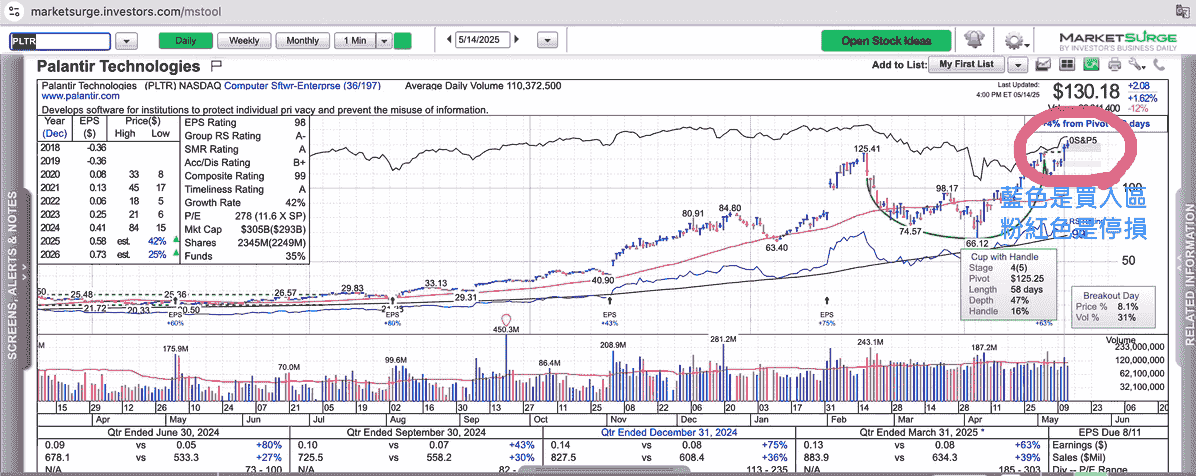Go to next date with right arrow
The image size is (1196, 476).
pyautogui.click(x=518, y=40)
